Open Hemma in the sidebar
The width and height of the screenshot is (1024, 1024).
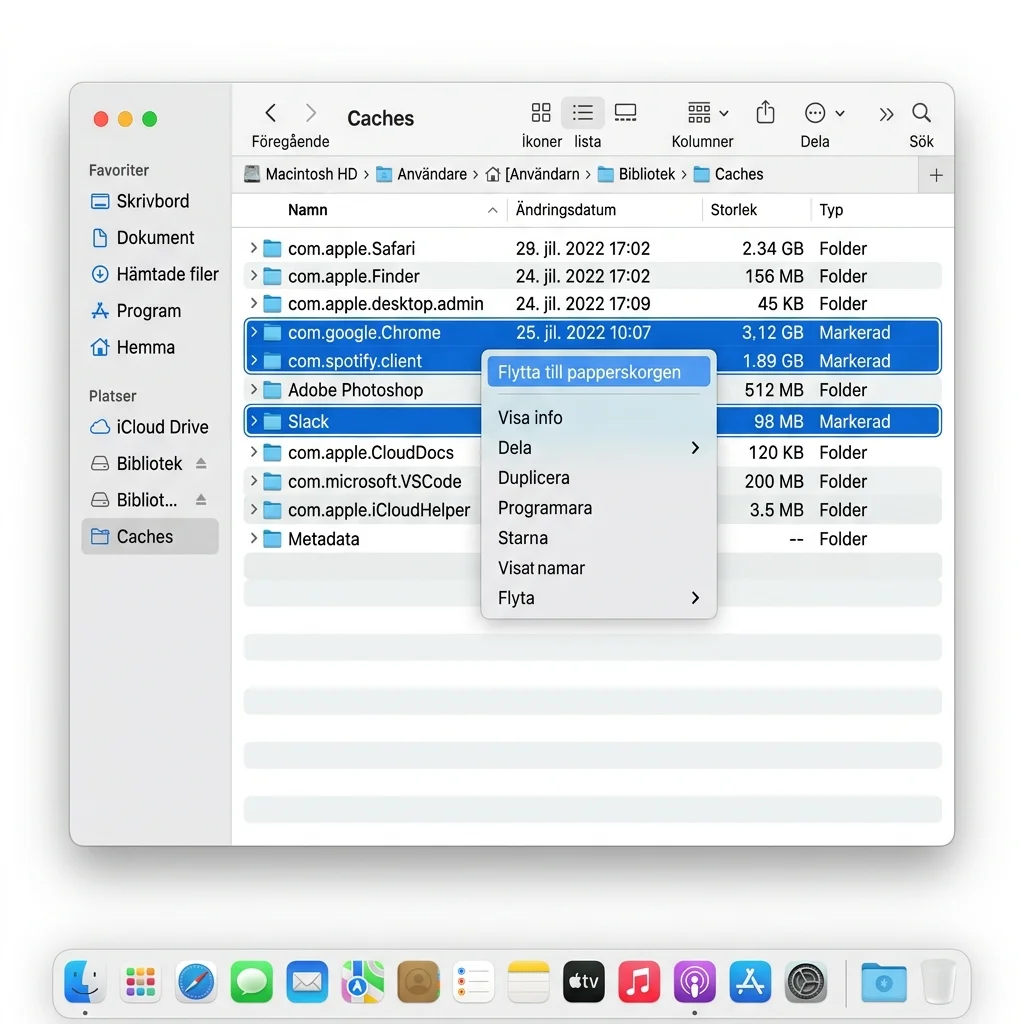click(152, 347)
